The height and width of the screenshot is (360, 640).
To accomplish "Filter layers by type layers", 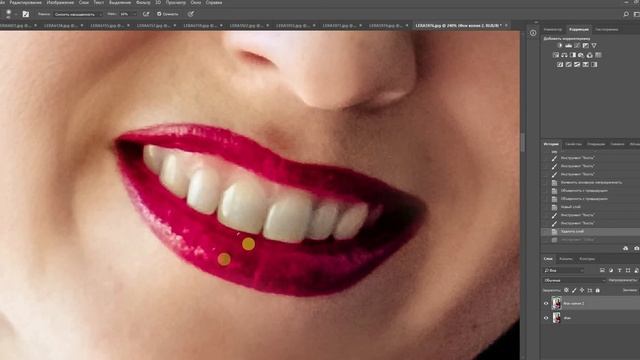I will [x=620, y=270].
